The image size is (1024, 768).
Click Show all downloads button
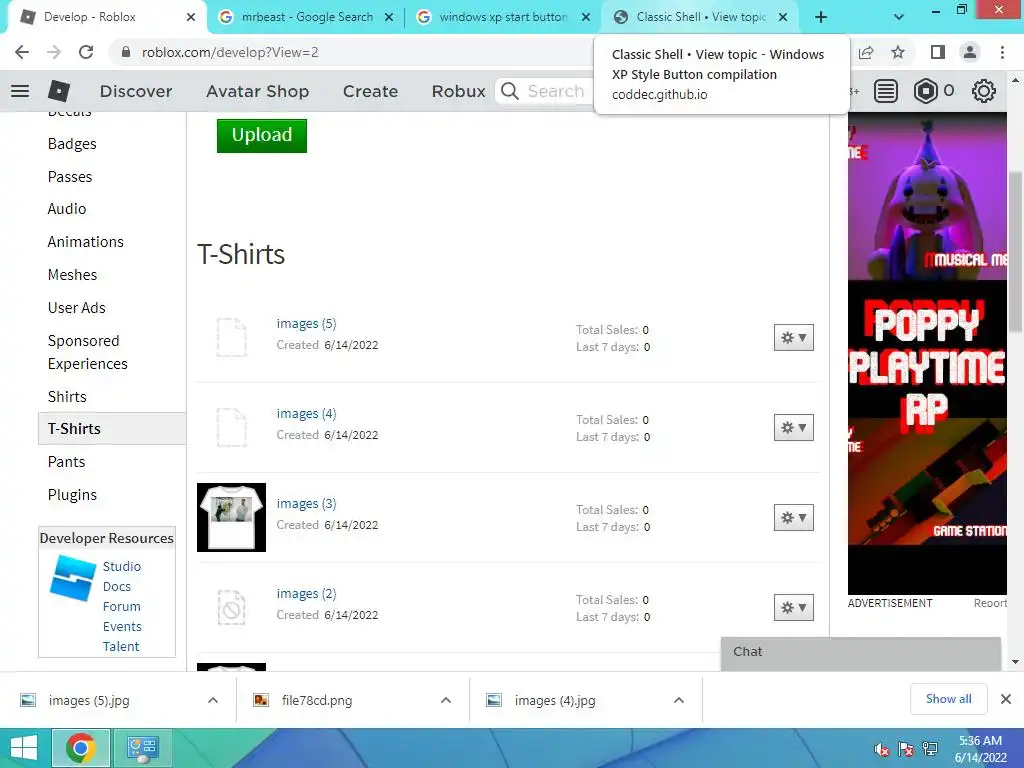(948, 699)
